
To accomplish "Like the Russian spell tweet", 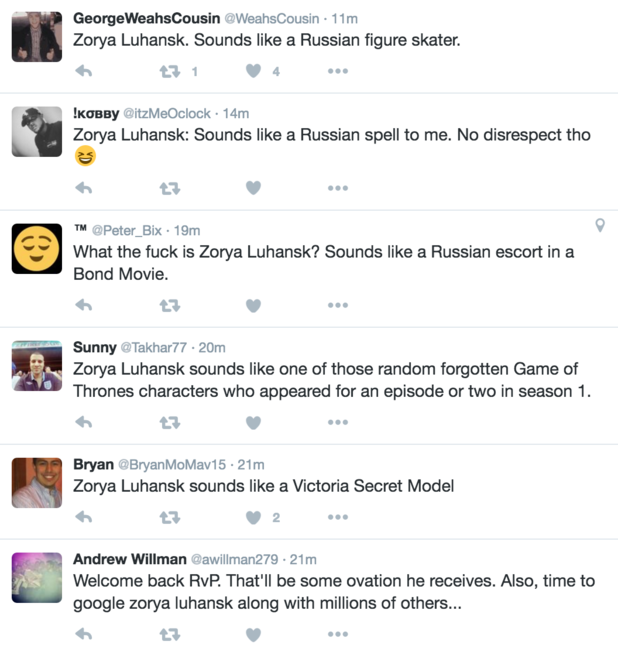I will click(253, 188).
